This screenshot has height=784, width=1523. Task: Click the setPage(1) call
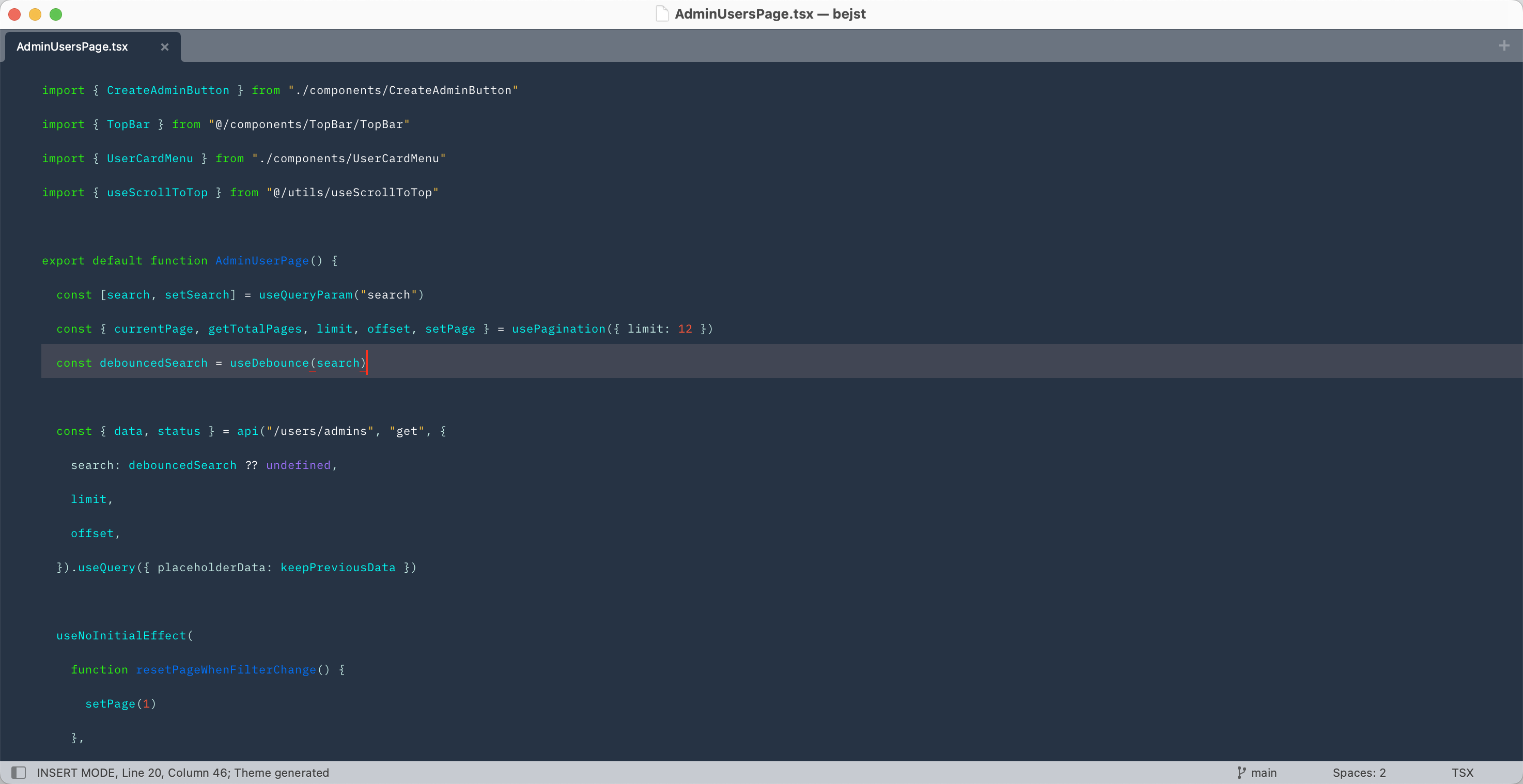pos(120,703)
